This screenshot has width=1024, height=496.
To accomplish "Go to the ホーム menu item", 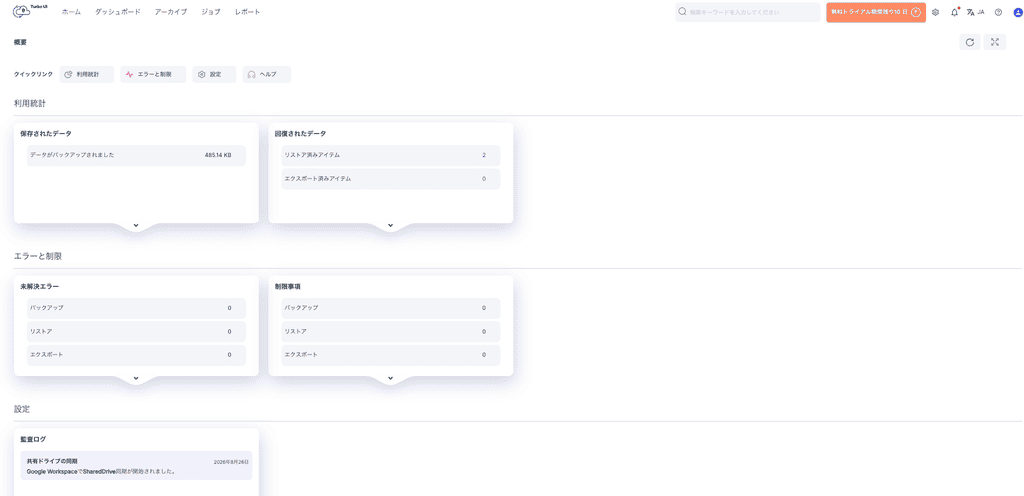I will pyautogui.click(x=71, y=12).
